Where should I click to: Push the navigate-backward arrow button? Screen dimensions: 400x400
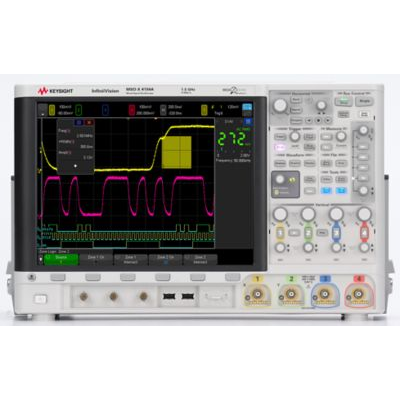(309, 120)
